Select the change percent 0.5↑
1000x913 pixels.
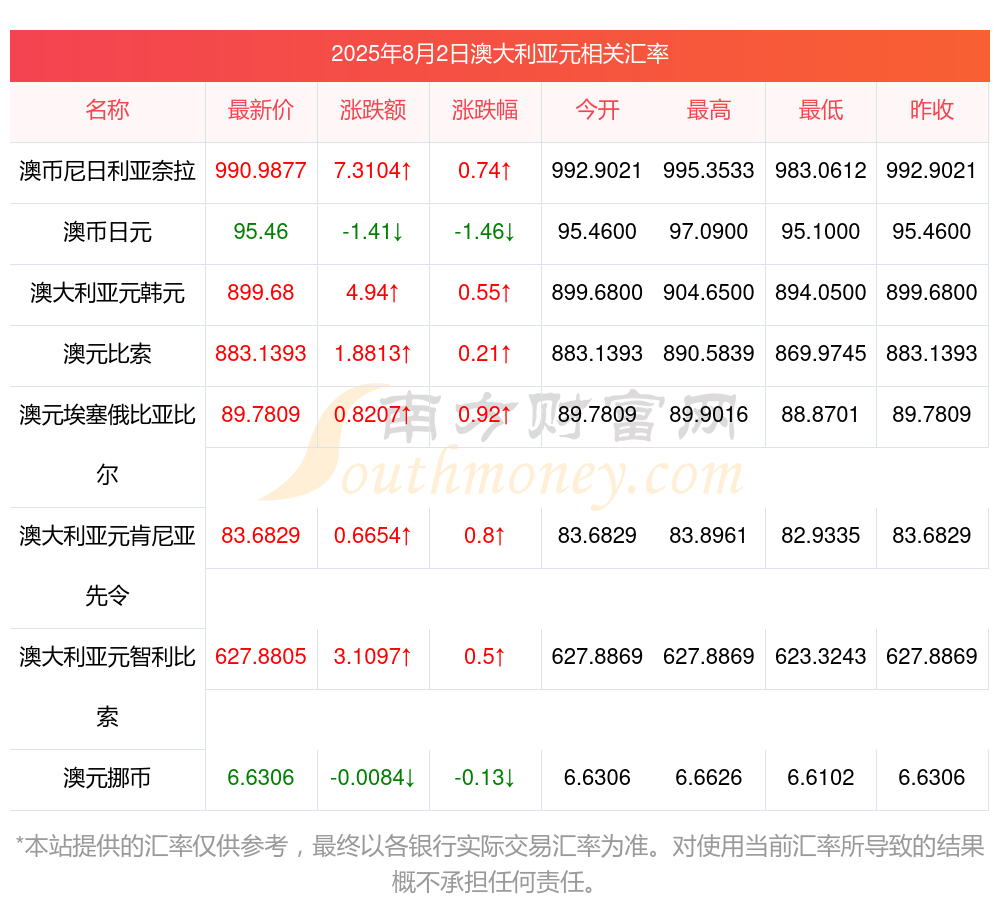pyautogui.click(x=485, y=657)
